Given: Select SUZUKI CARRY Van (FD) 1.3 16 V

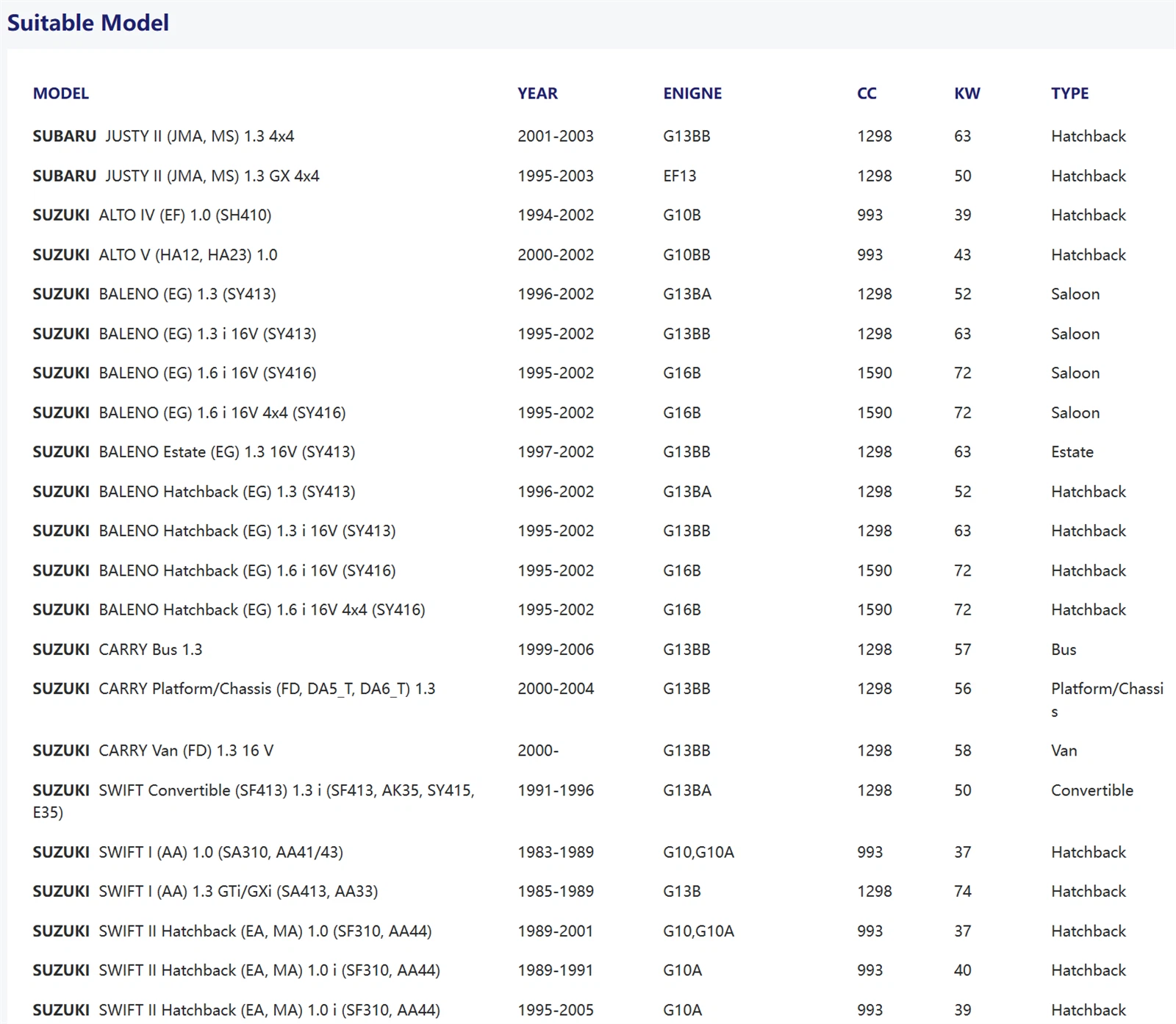Looking at the screenshot, I should tap(153, 751).
